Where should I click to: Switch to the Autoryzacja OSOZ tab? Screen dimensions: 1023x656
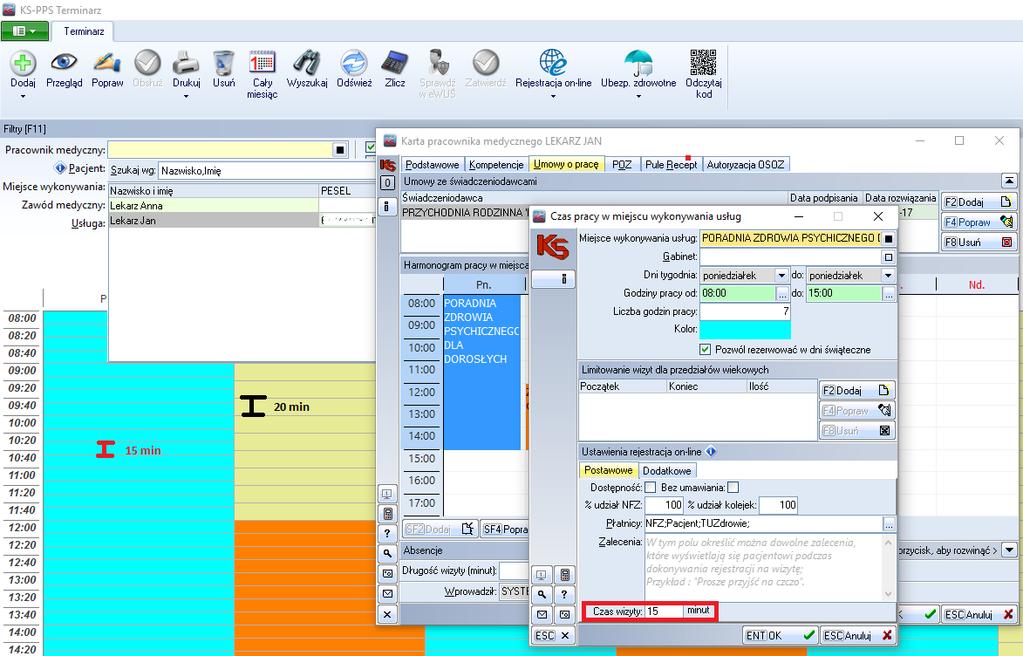point(746,164)
